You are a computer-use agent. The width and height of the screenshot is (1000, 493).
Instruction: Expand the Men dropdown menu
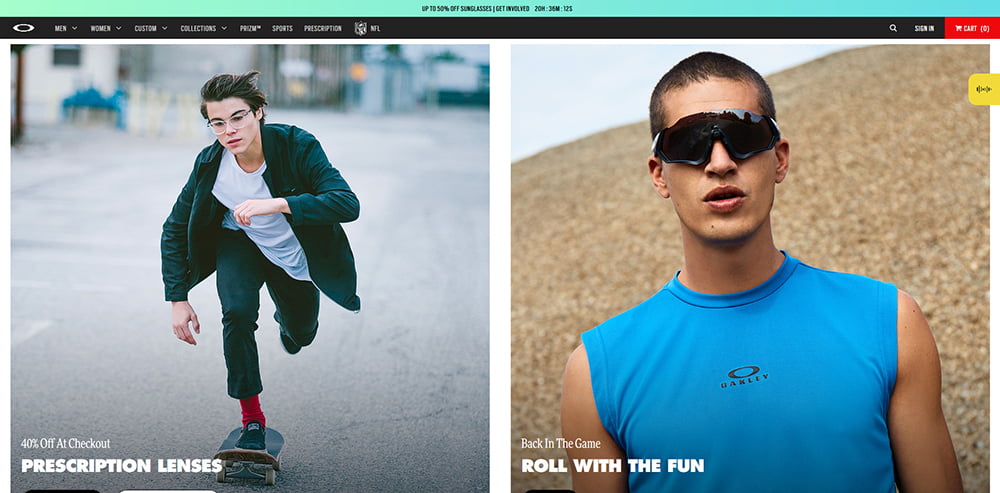[66, 28]
